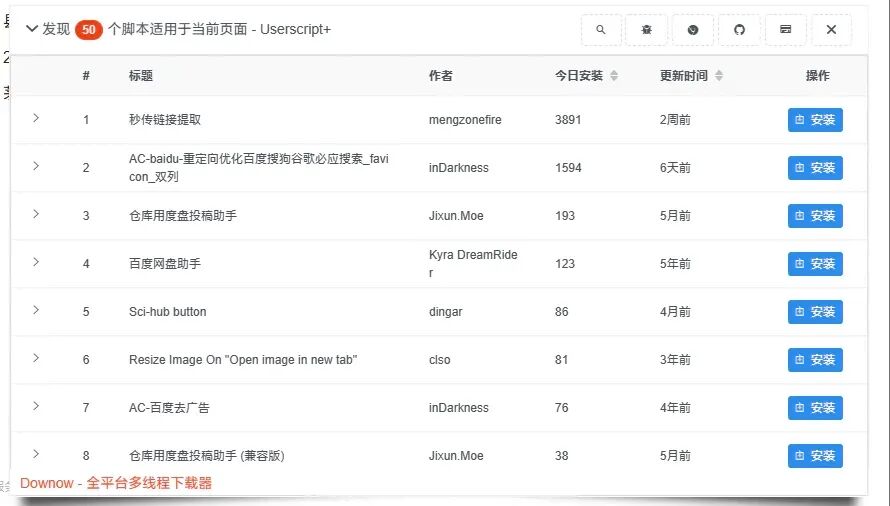Open the GitHub icon link
The width and height of the screenshot is (890, 506).
(739, 30)
